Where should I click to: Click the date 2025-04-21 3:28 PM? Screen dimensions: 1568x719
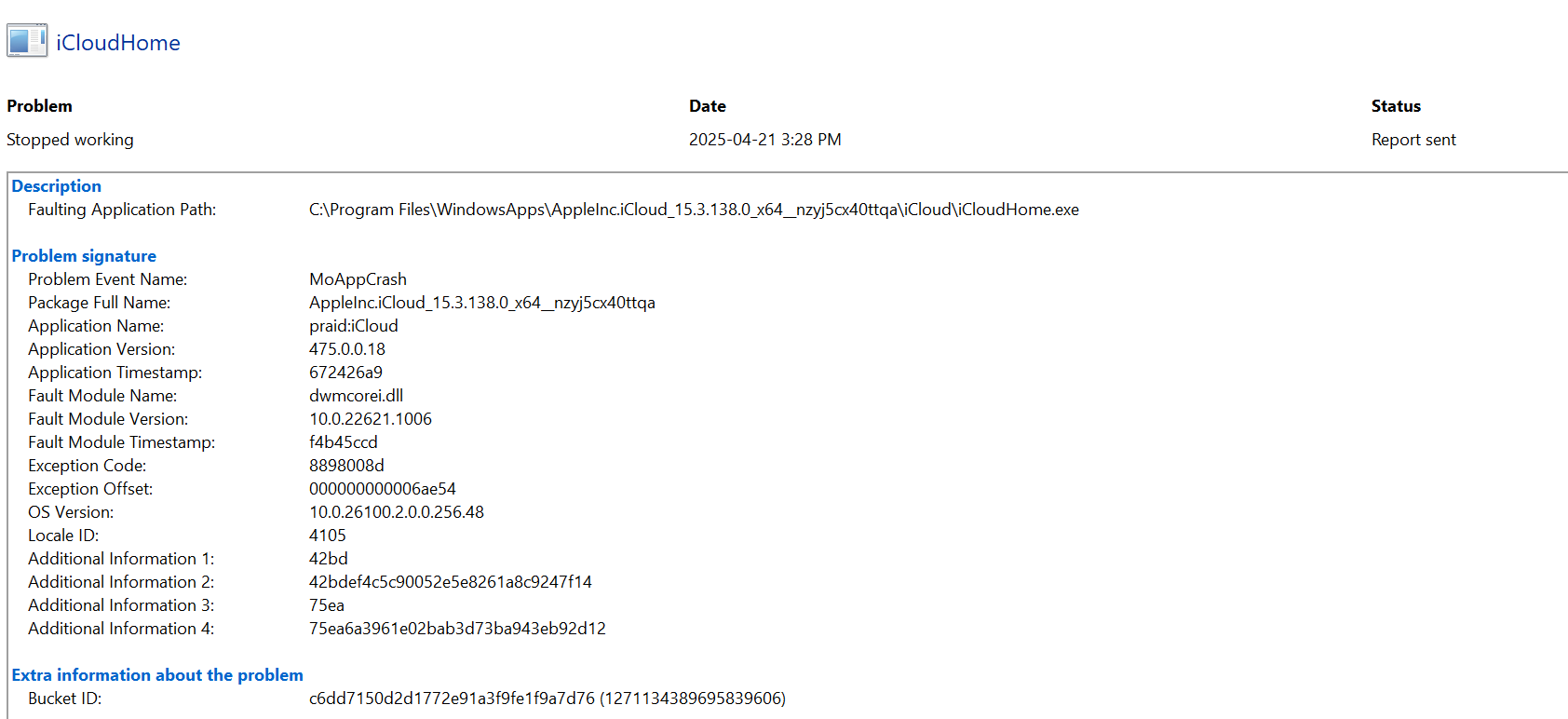coord(765,140)
